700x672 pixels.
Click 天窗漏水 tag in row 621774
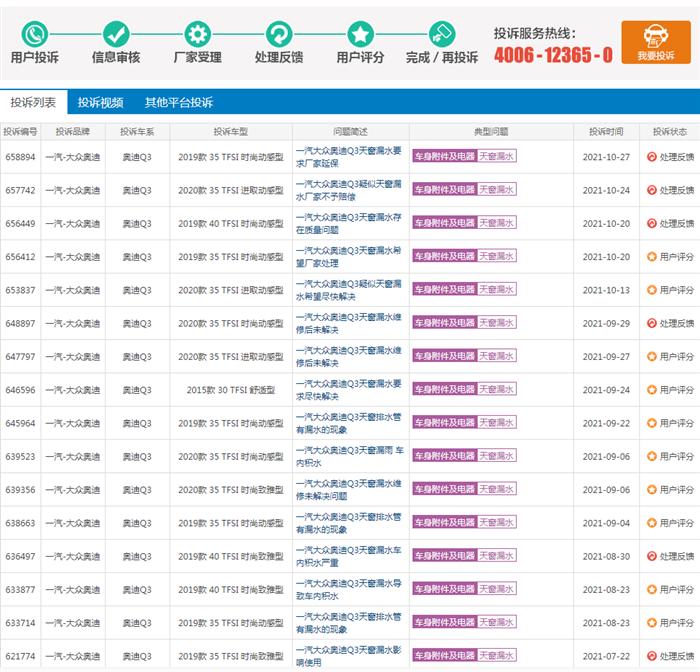(497, 655)
